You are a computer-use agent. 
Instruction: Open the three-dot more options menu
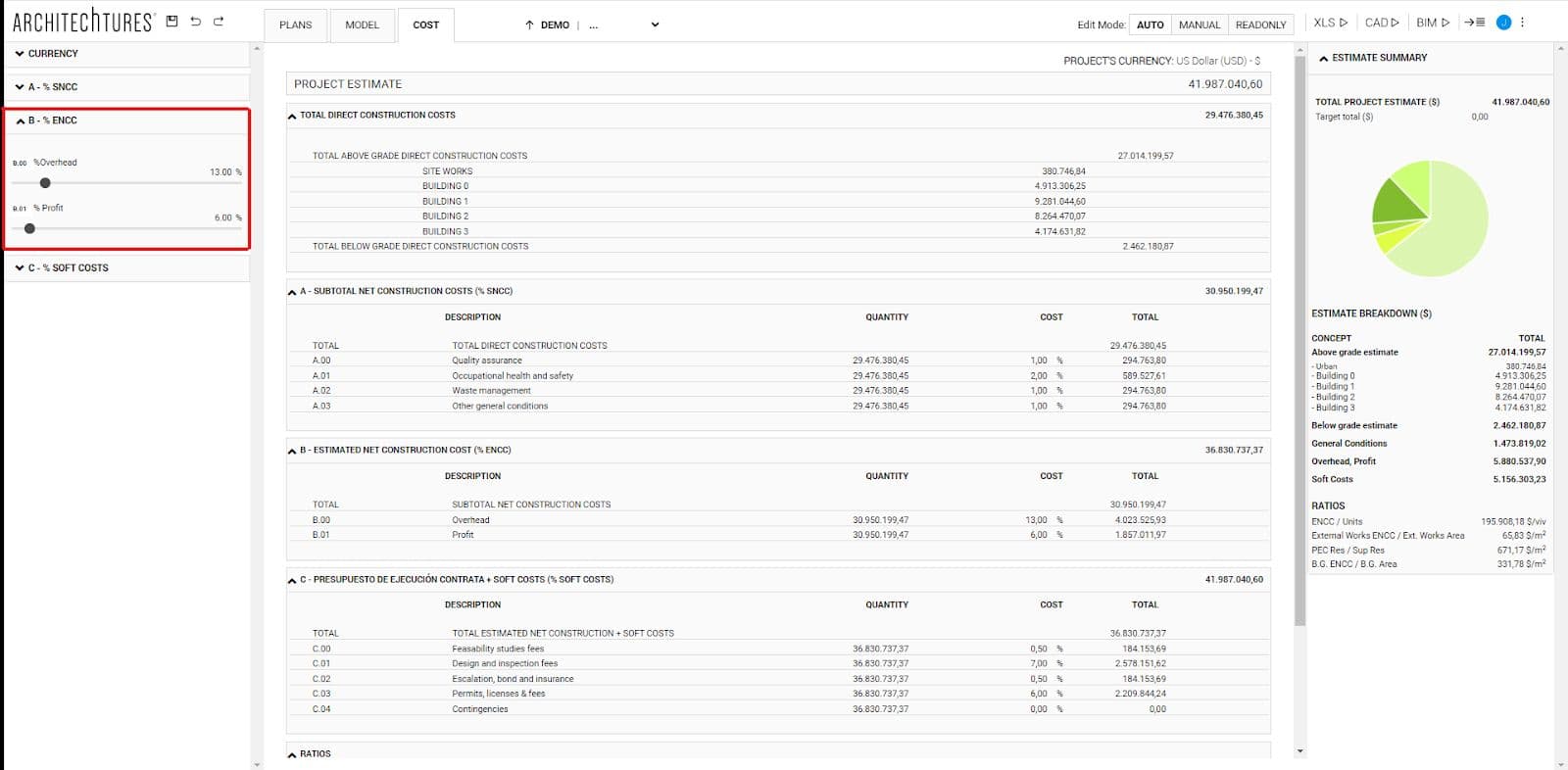1522,23
